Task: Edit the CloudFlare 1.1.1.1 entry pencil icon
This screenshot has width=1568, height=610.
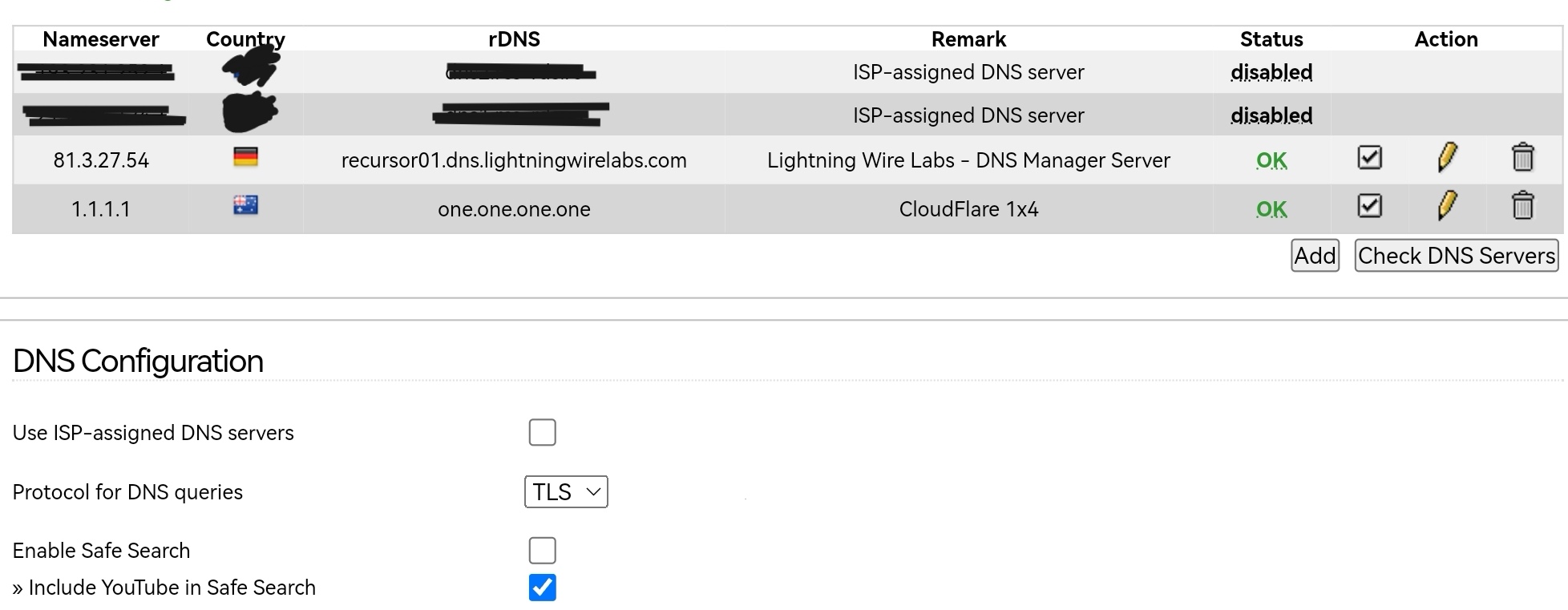Action: pos(1447,206)
